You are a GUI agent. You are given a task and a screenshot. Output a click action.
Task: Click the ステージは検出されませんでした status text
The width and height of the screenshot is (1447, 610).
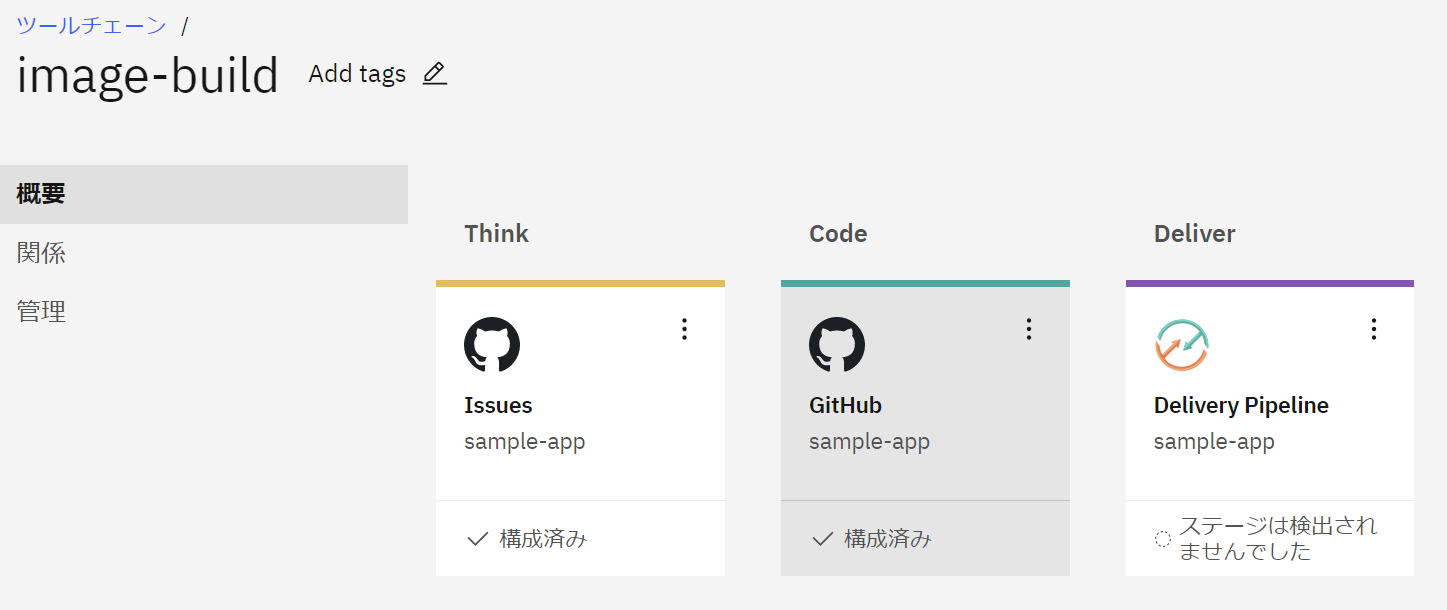click(x=1278, y=539)
